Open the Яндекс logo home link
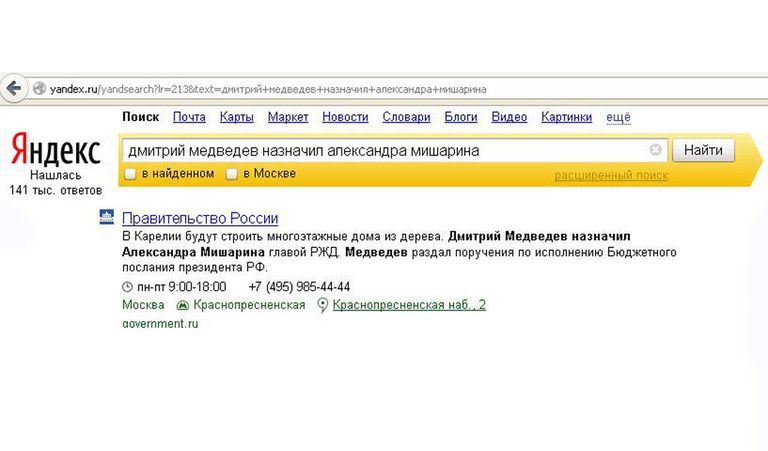Viewport: 768px width, 451px height. (56, 149)
